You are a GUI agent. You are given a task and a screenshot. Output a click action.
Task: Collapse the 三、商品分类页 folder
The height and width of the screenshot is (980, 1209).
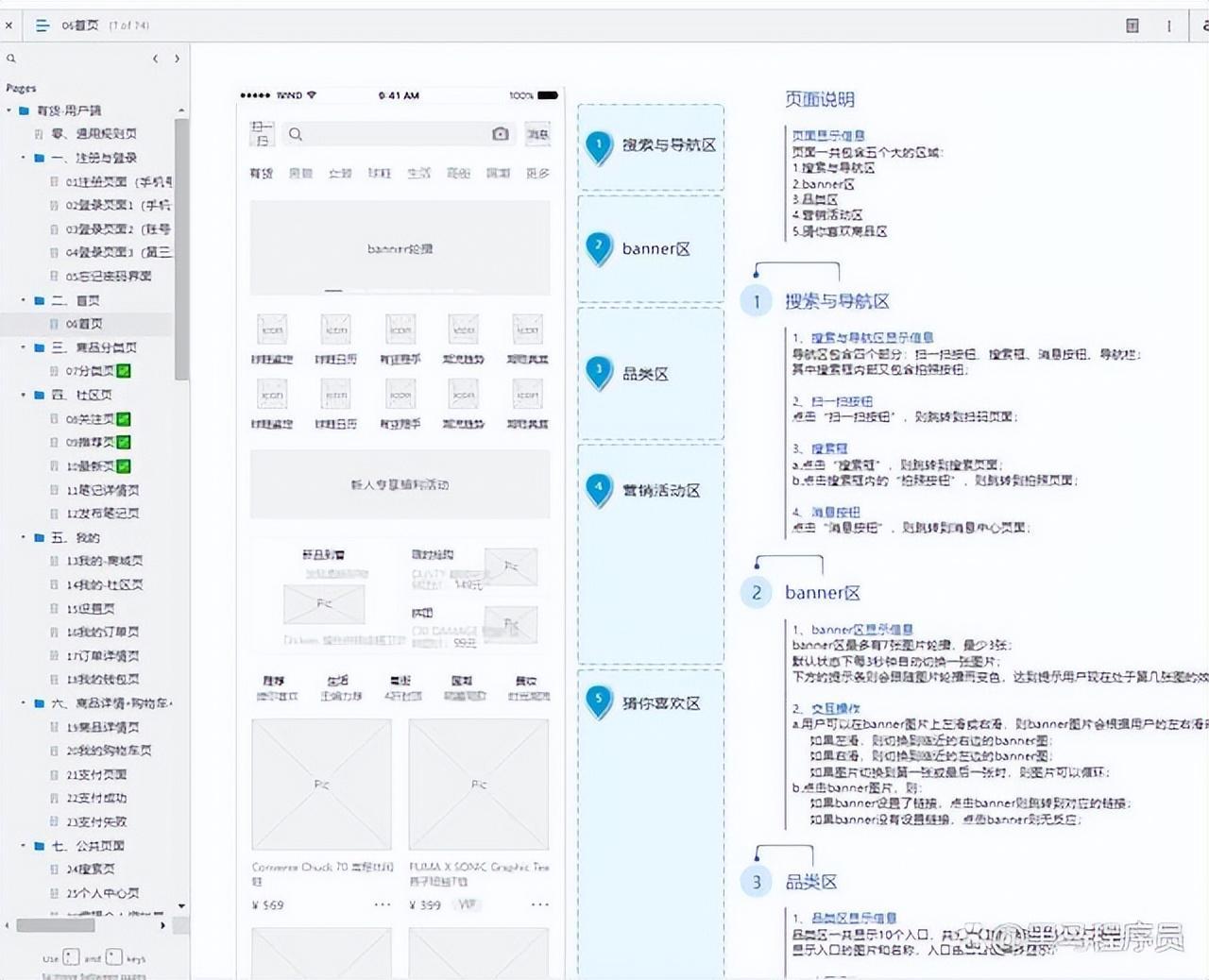point(24,347)
